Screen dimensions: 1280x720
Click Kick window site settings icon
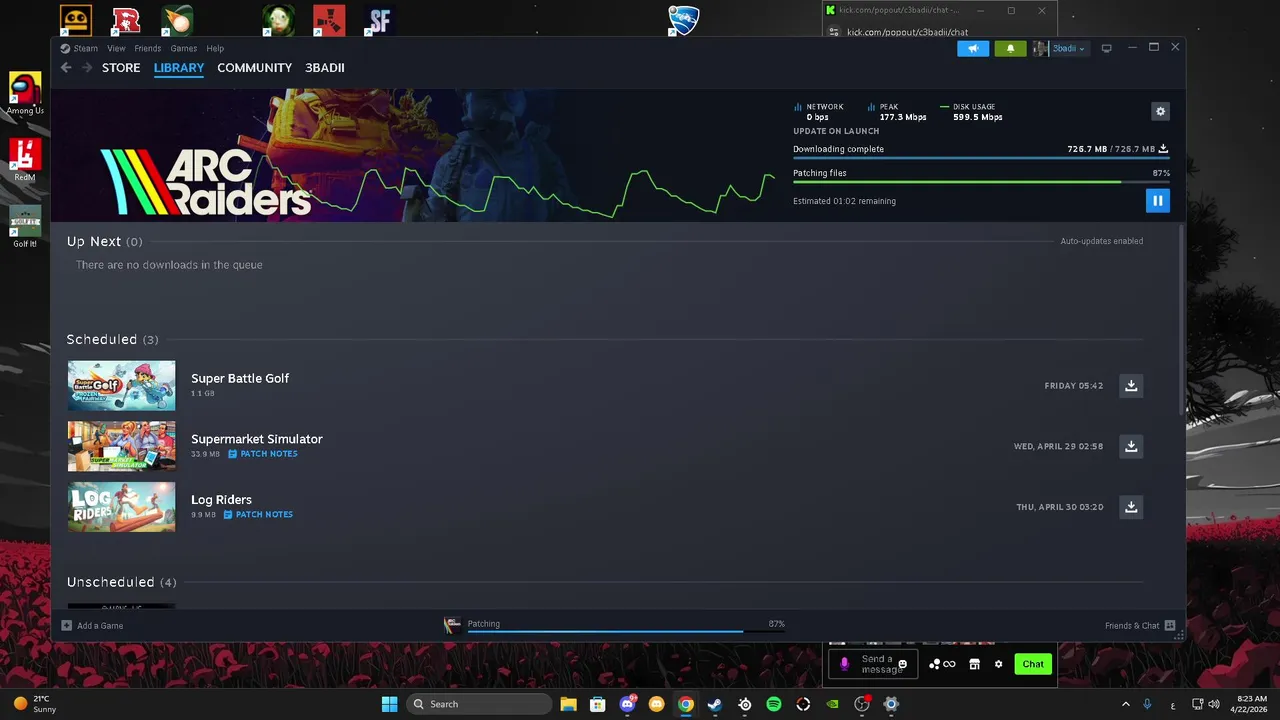[832, 32]
